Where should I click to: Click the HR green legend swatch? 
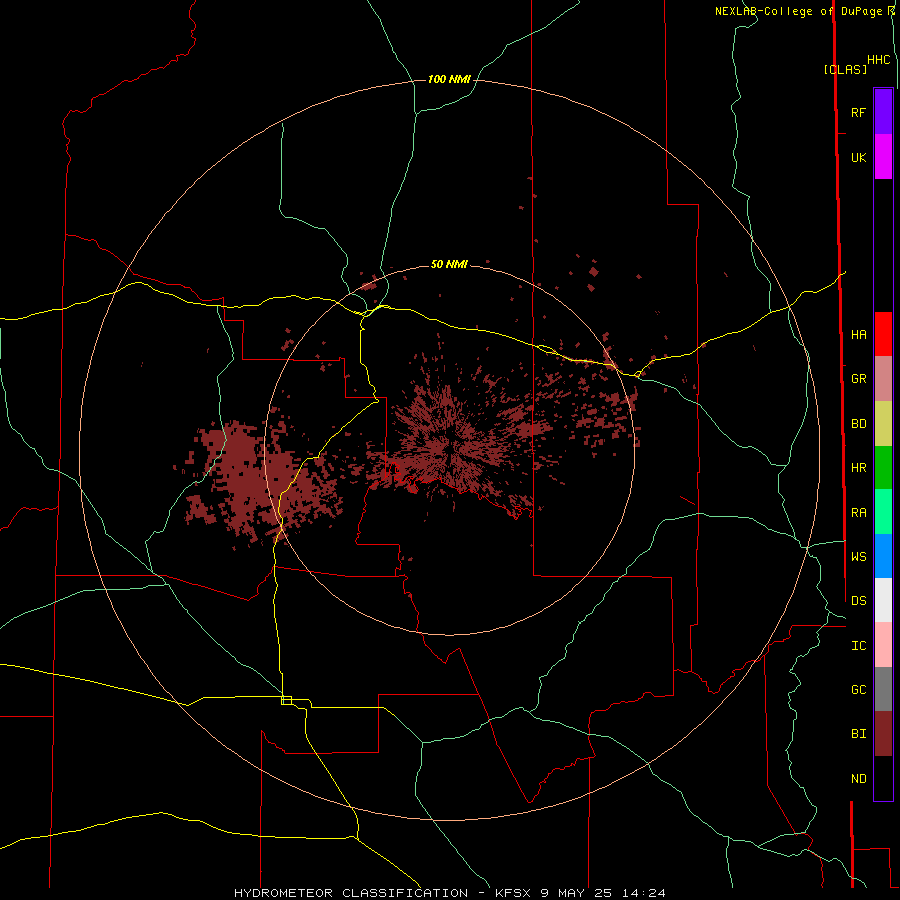883,468
